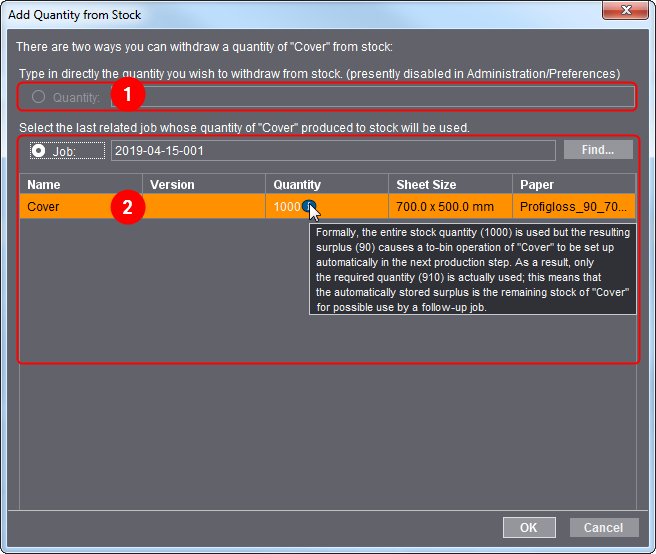Confirm the dialog with OK
This screenshot has height=554, width=656.
point(529,527)
